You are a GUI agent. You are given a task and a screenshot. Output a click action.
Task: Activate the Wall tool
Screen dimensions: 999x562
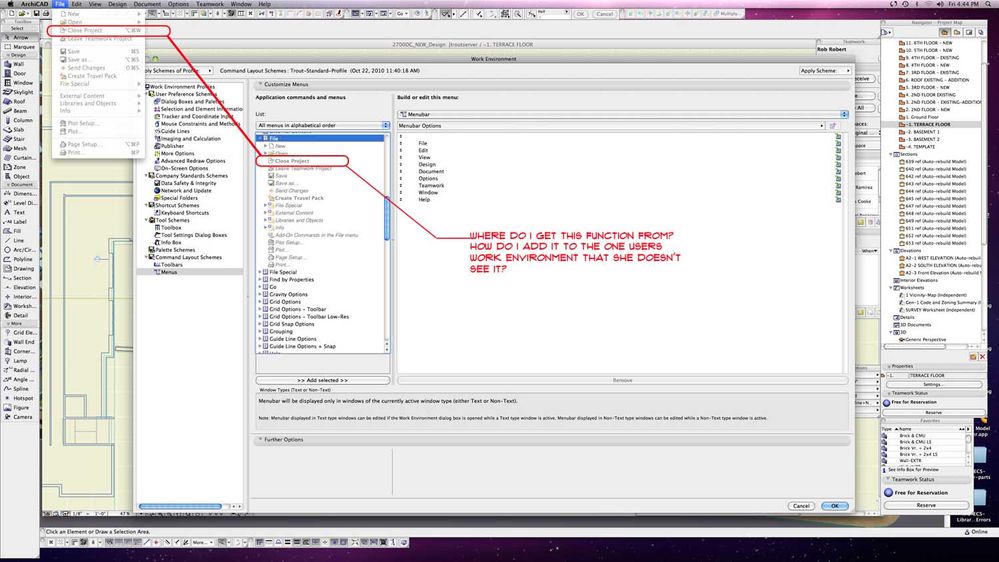[19, 64]
